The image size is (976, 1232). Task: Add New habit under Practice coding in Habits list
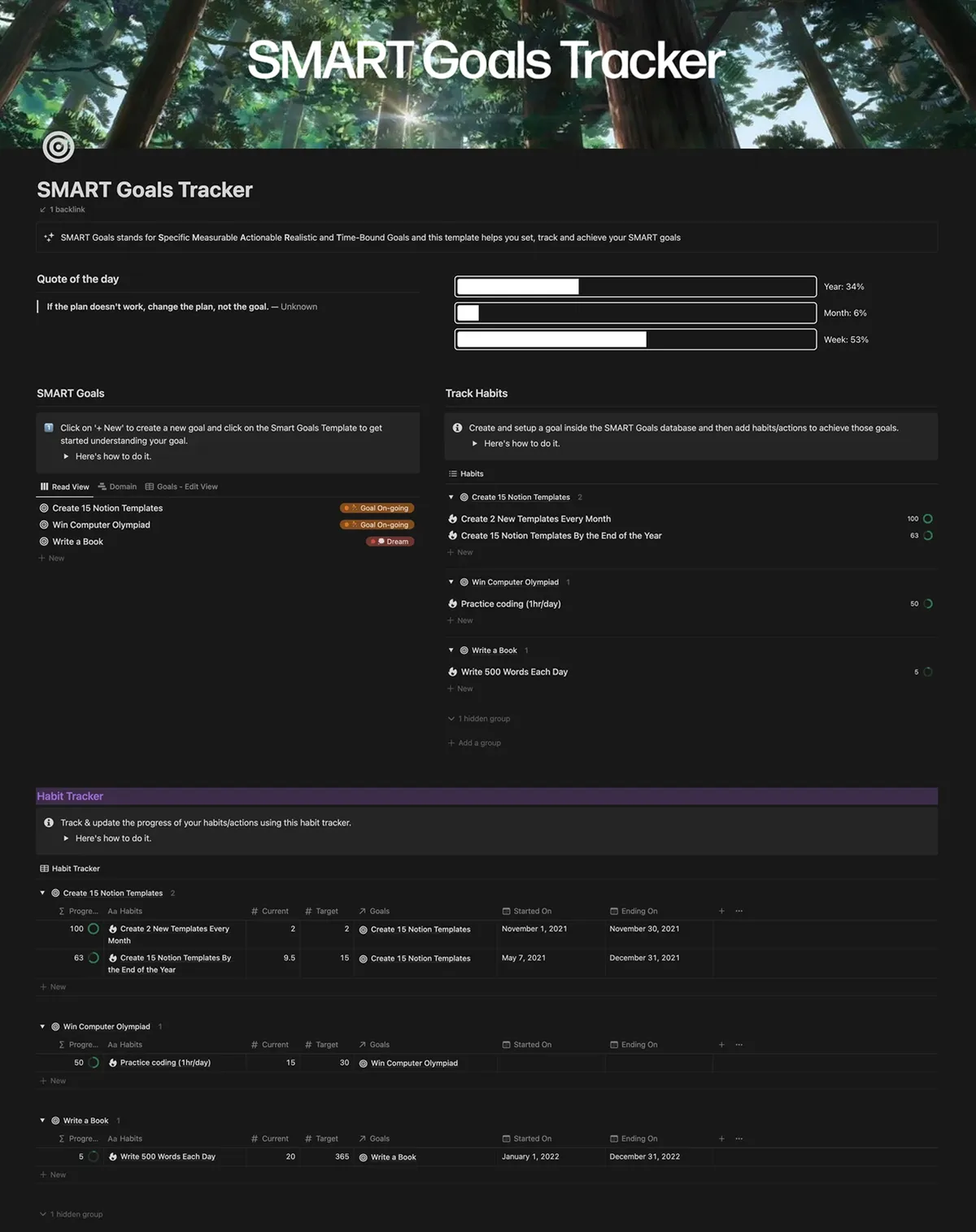pyautogui.click(x=460, y=620)
